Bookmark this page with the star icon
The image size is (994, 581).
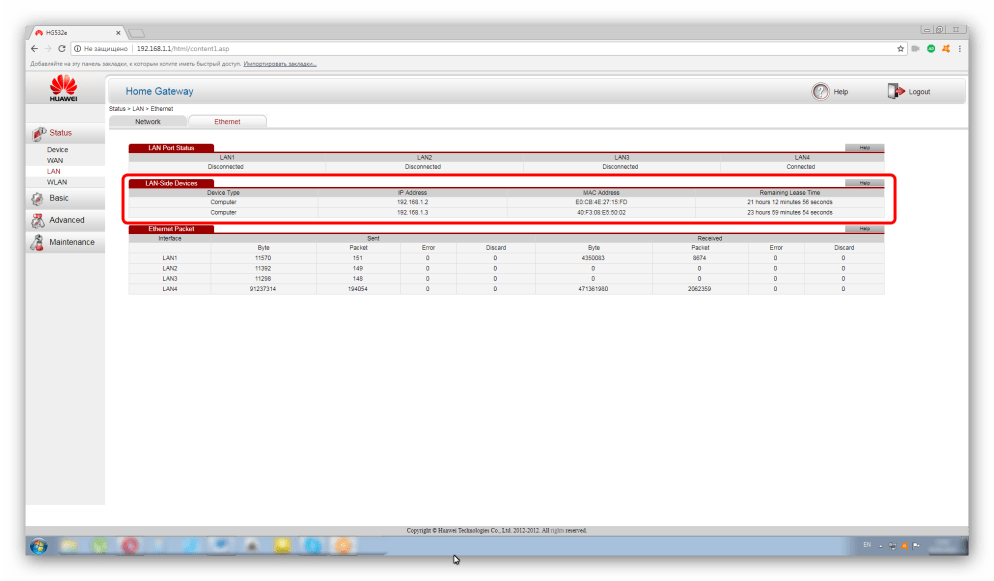point(900,48)
